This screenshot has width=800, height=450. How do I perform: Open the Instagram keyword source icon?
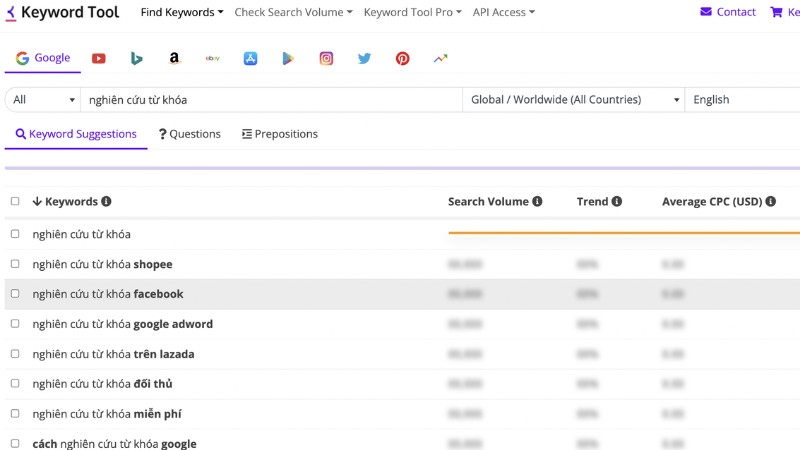(x=326, y=59)
